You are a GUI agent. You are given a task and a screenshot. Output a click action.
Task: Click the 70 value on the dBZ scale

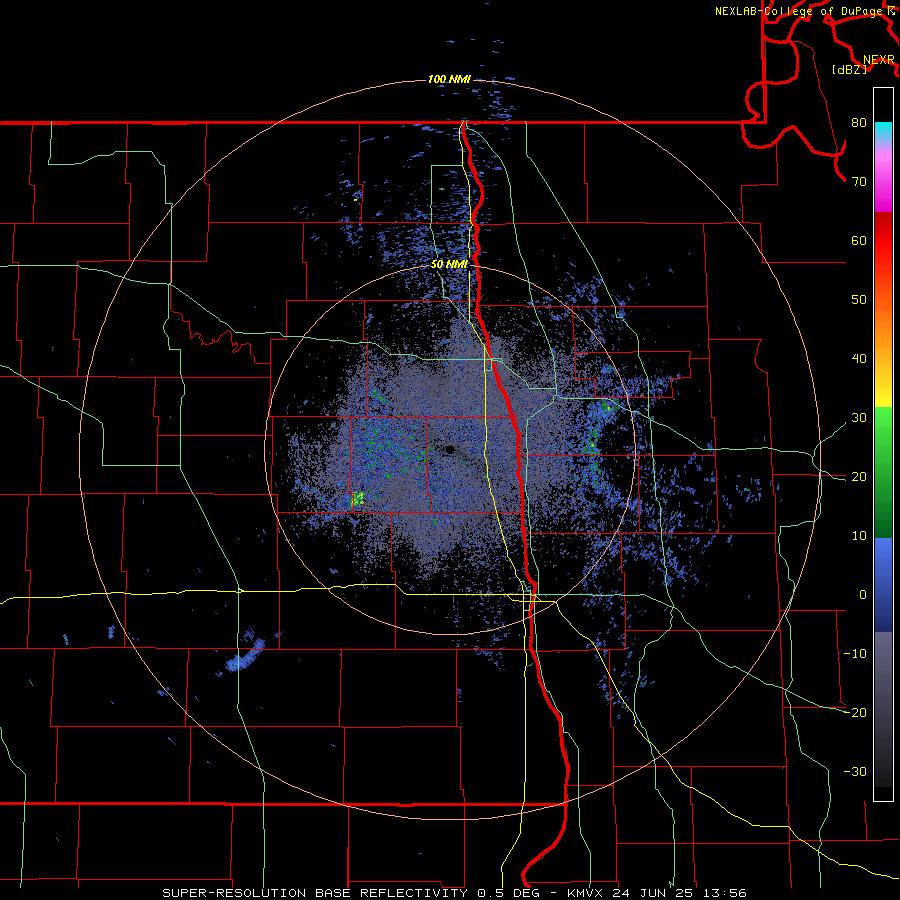click(x=859, y=182)
